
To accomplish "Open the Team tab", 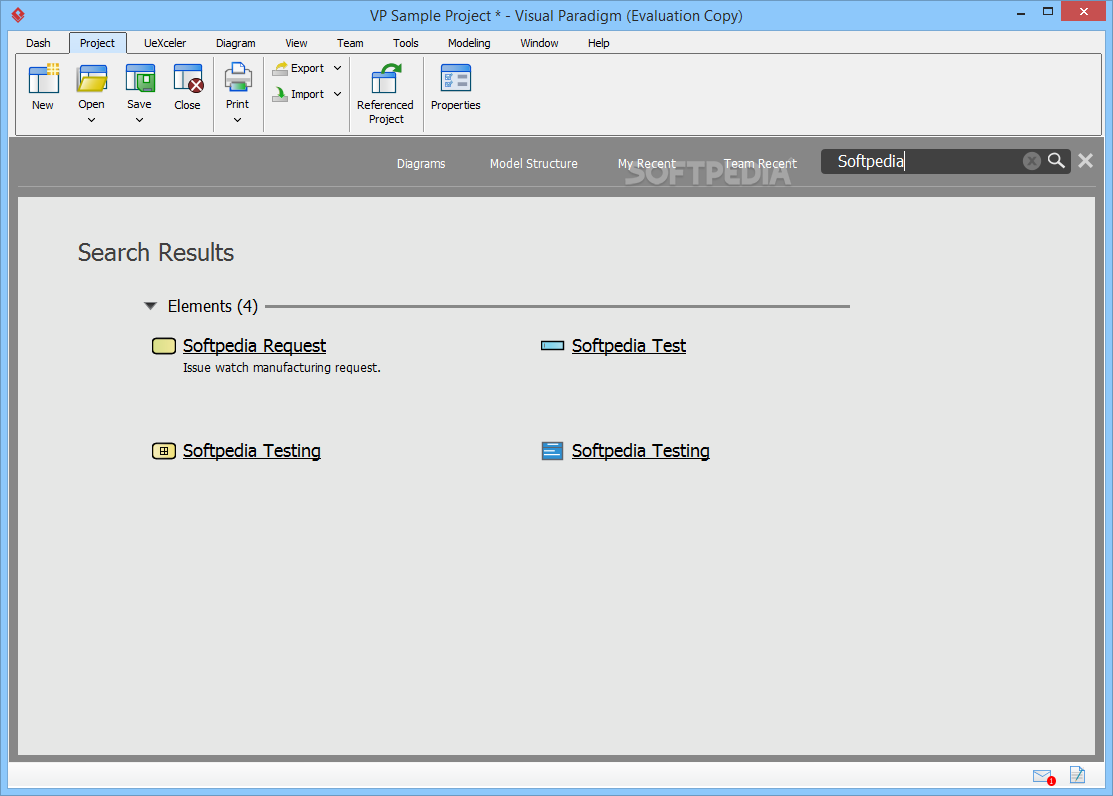I will tap(350, 43).
